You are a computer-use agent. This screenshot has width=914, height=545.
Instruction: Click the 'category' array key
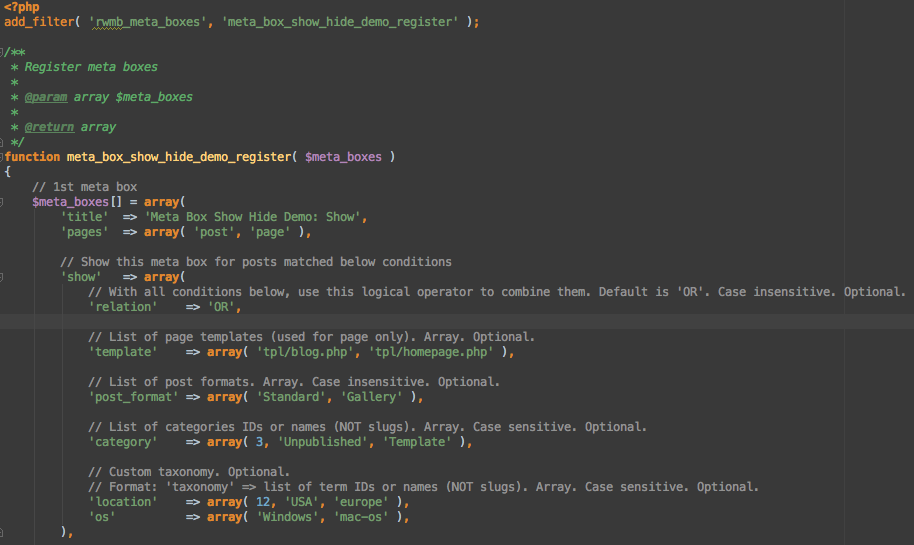point(123,442)
